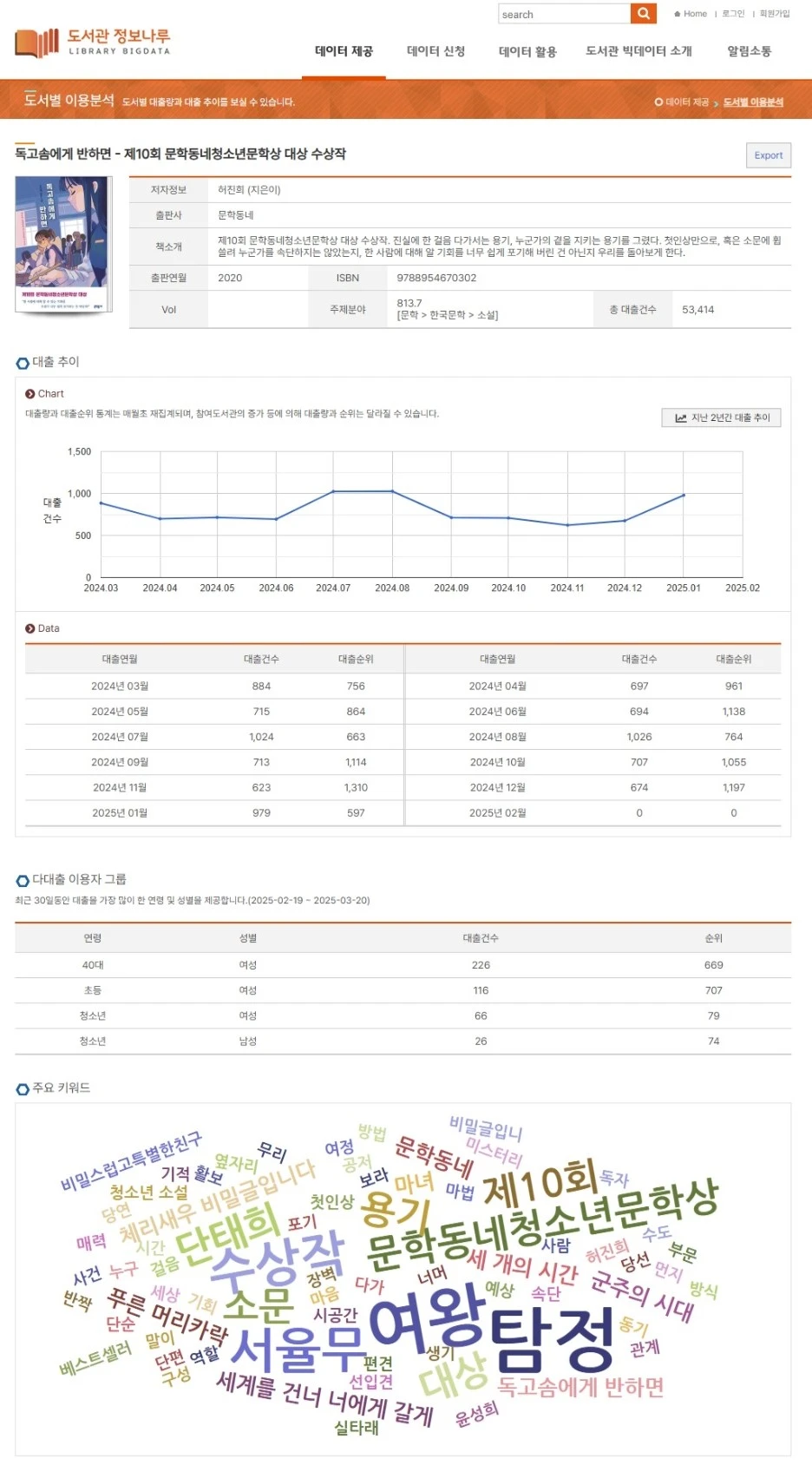Open the 데이터 활용 menu
Viewport: 812px width, 1465px height.
pyautogui.click(x=527, y=51)
